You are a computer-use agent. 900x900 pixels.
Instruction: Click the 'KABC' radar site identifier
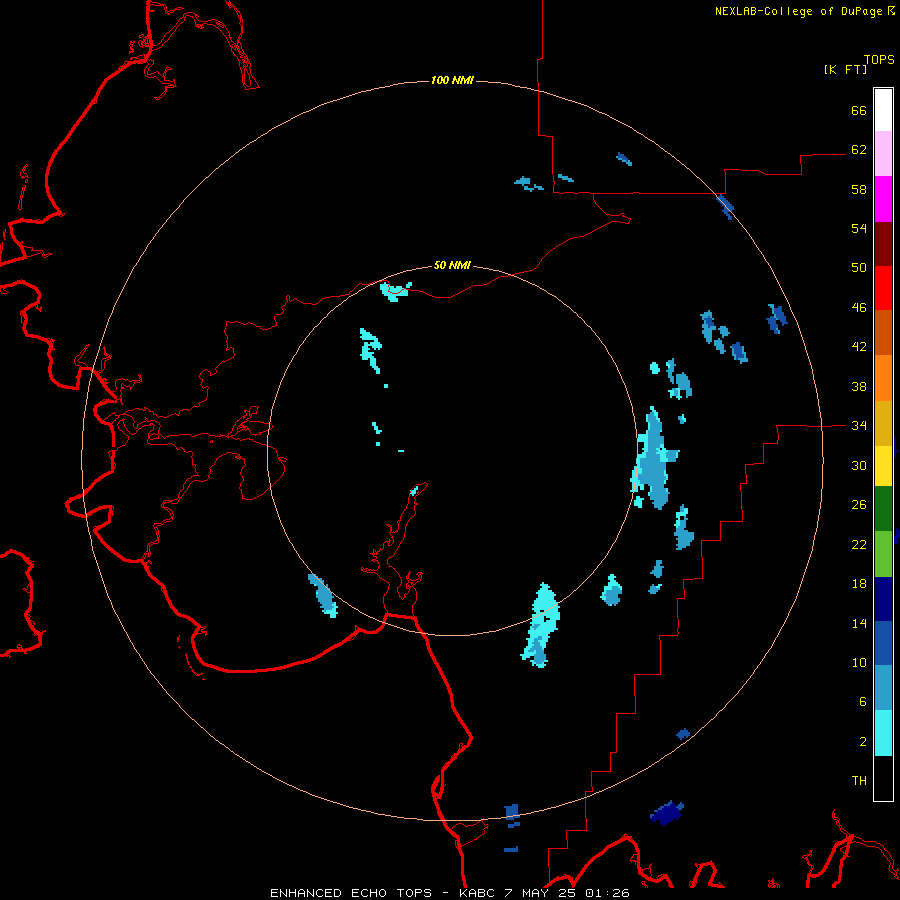click(x=478, y=893)
